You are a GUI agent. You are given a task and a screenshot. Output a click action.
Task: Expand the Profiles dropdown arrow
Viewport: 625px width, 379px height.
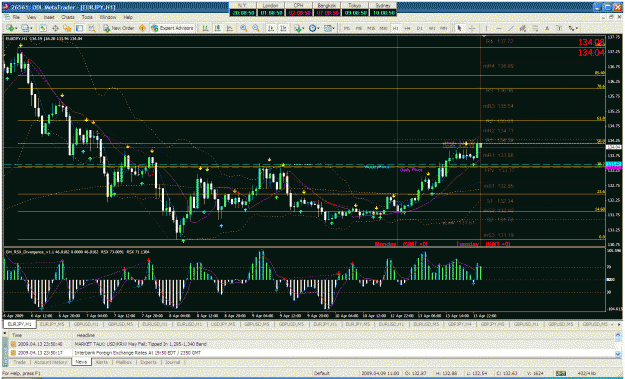coord(31,28)
